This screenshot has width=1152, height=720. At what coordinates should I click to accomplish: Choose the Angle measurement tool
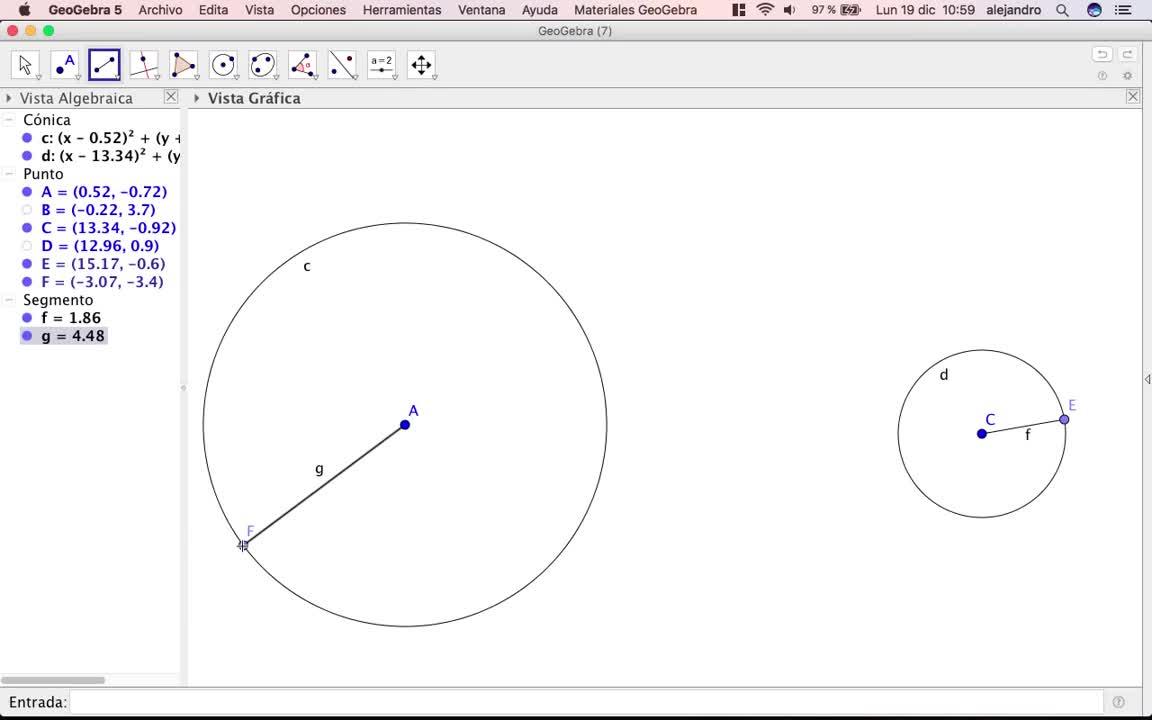302,65
